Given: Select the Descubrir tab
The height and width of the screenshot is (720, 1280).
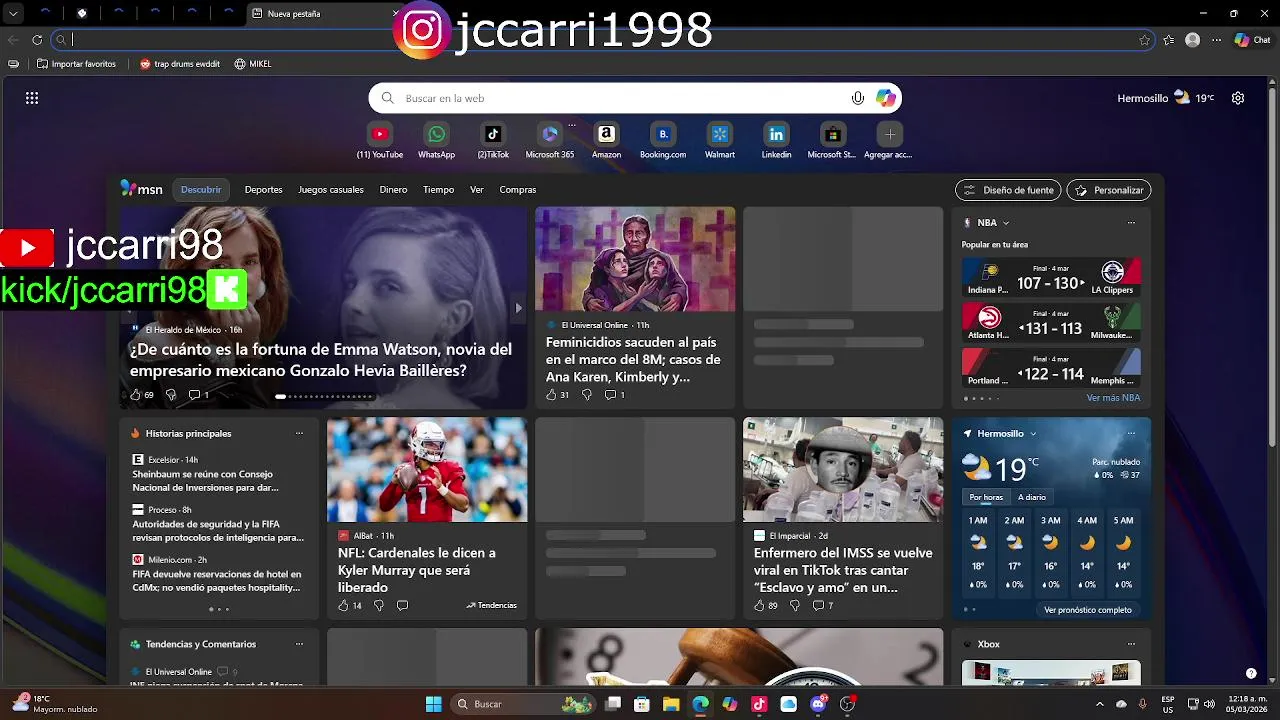Looking at the screenshot, I should point(201,190).
